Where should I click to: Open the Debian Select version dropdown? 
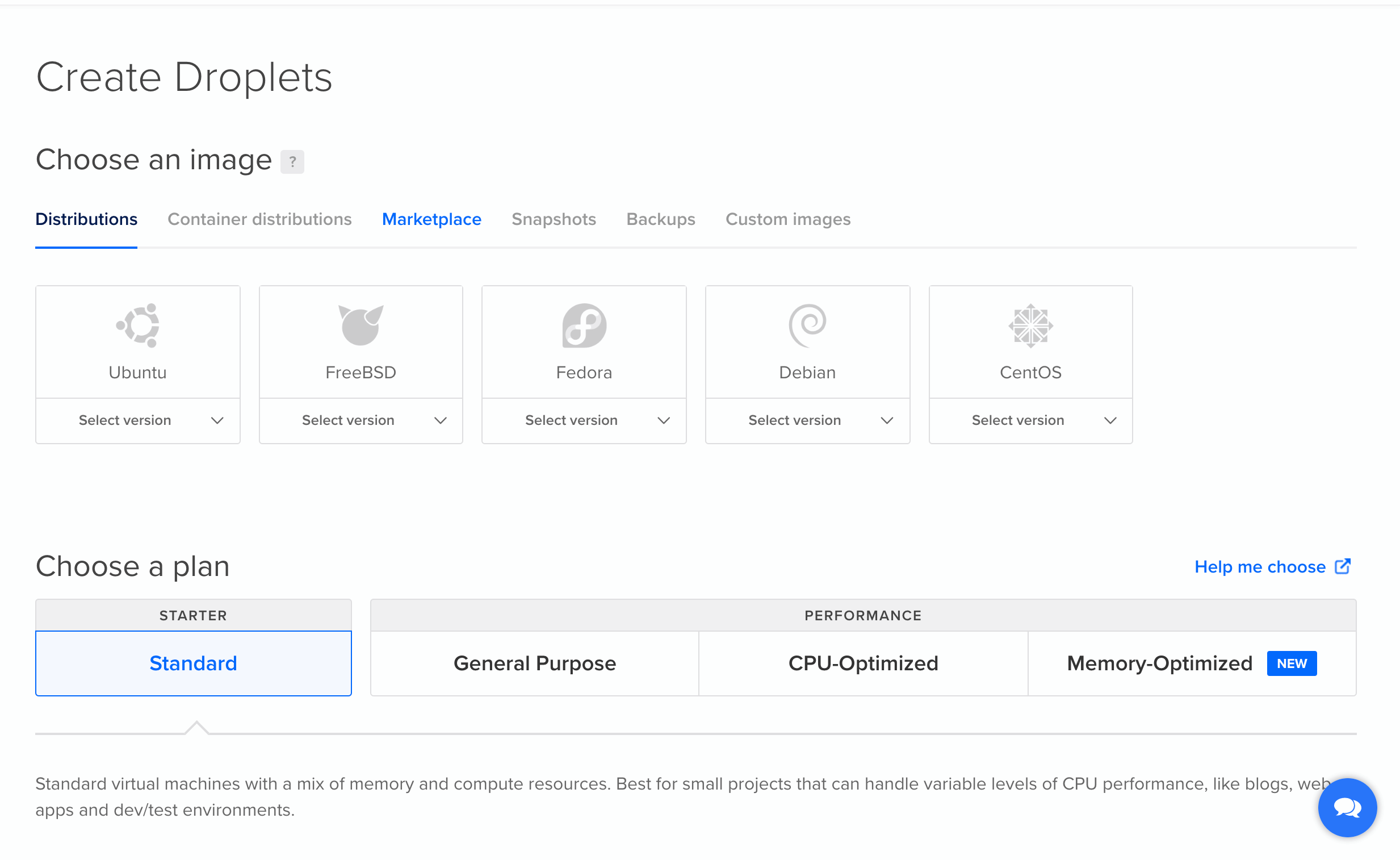click(807, 420)
